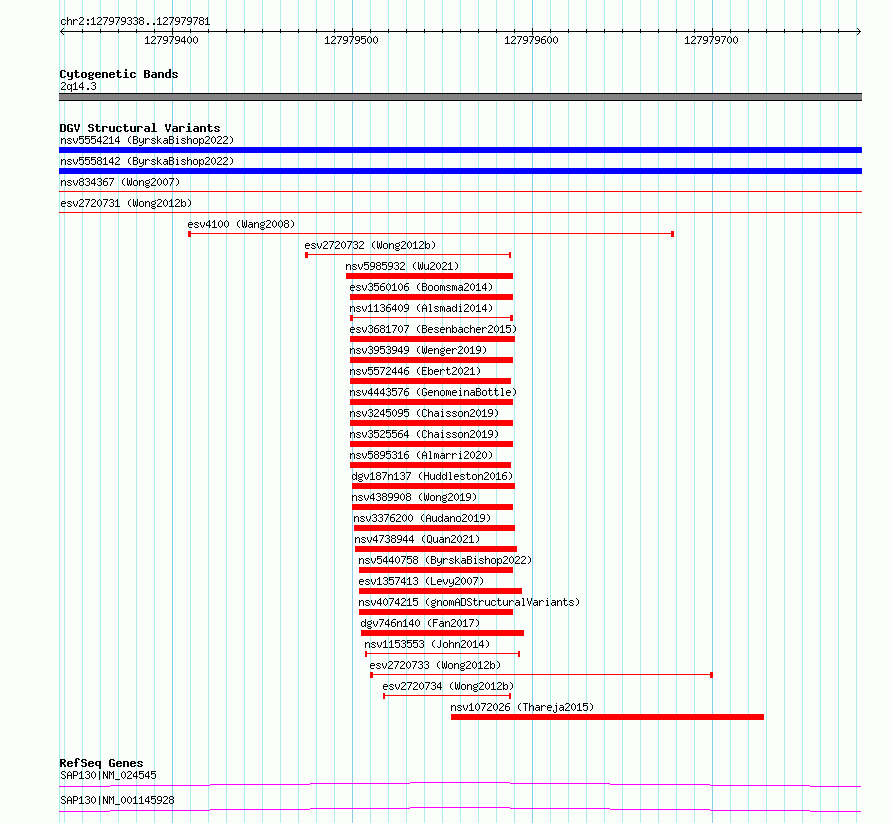Click the nsv5558142 (ByrskaBishop2022) label

click(147, 161)
